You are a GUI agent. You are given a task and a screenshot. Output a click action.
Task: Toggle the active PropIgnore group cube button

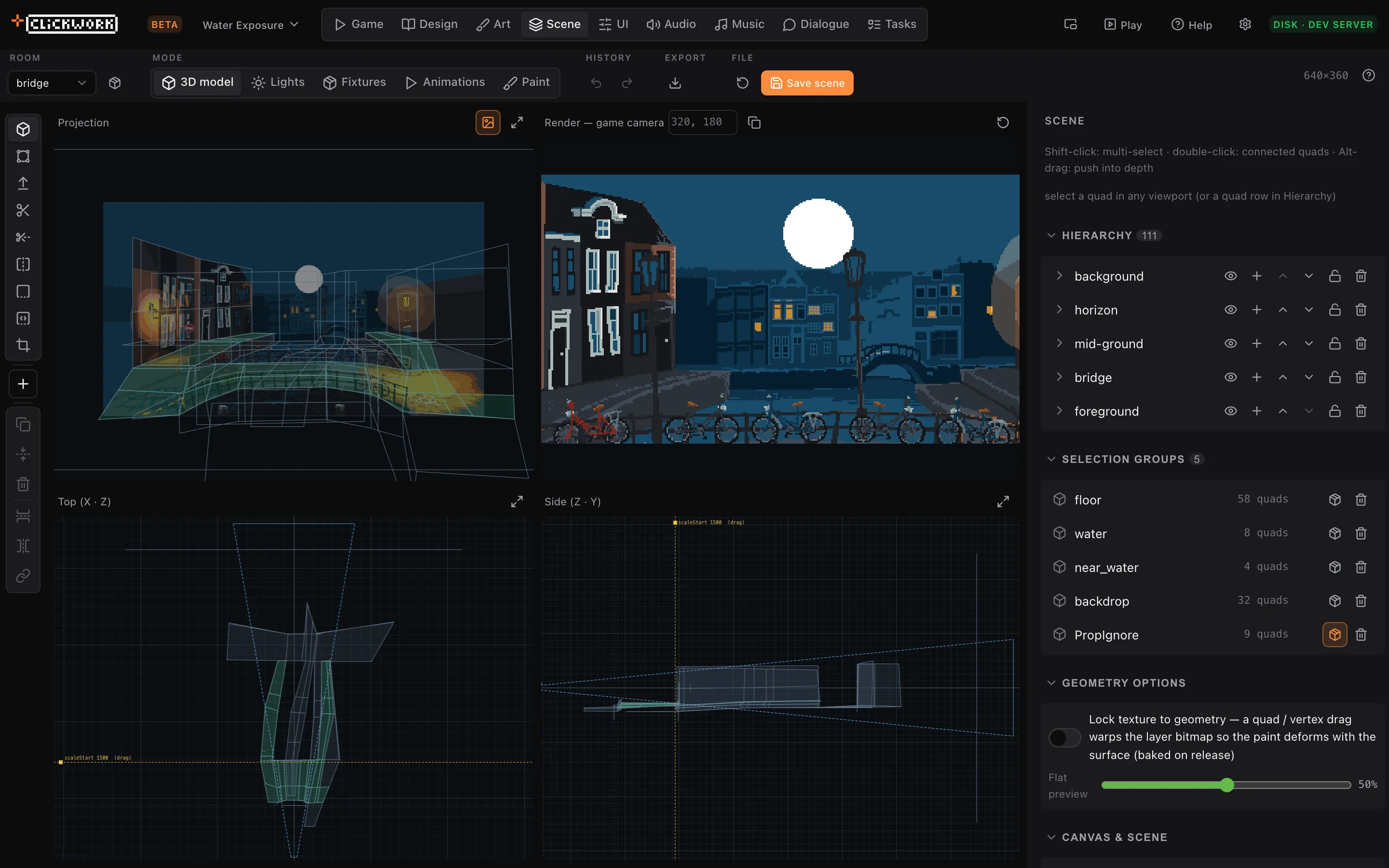click(x=1335, y=634)
